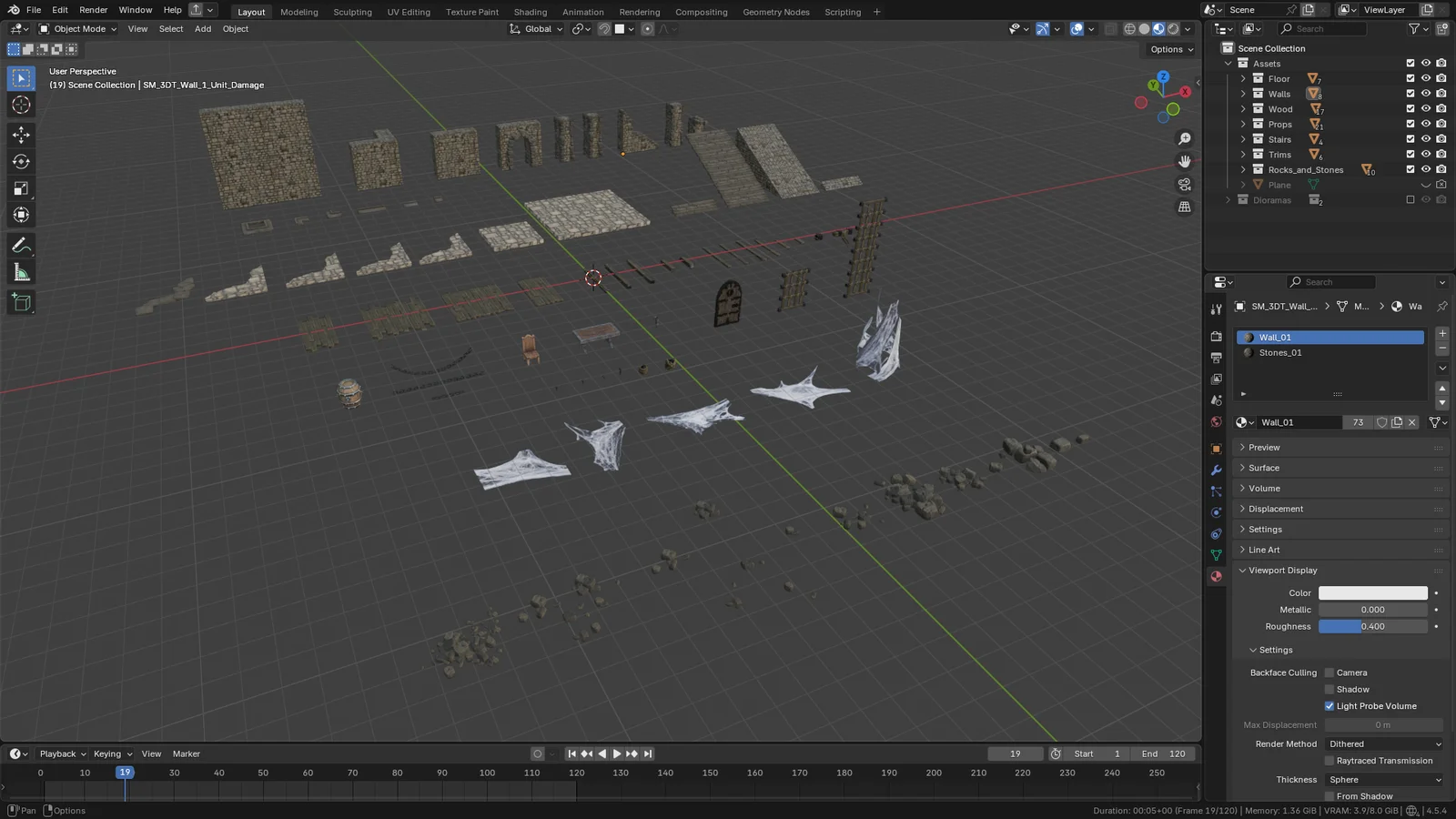Activate the Annotate tool

[21, 244]
